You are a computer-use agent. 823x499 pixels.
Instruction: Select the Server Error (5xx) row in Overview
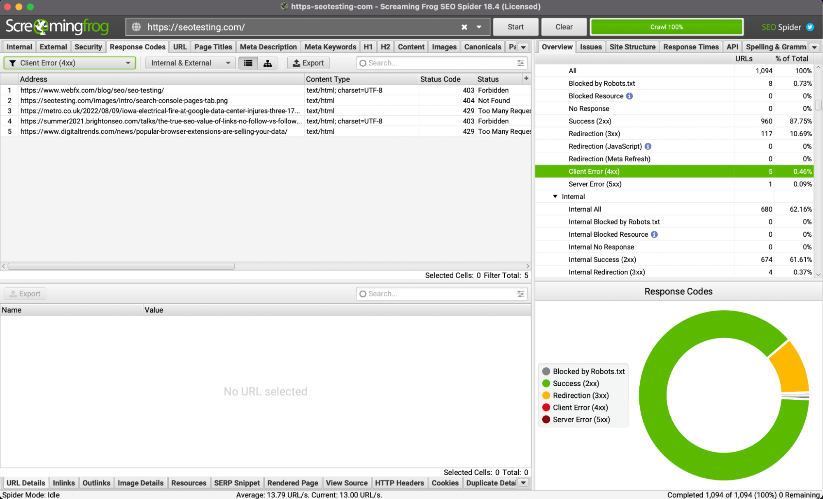coord(594,184)
